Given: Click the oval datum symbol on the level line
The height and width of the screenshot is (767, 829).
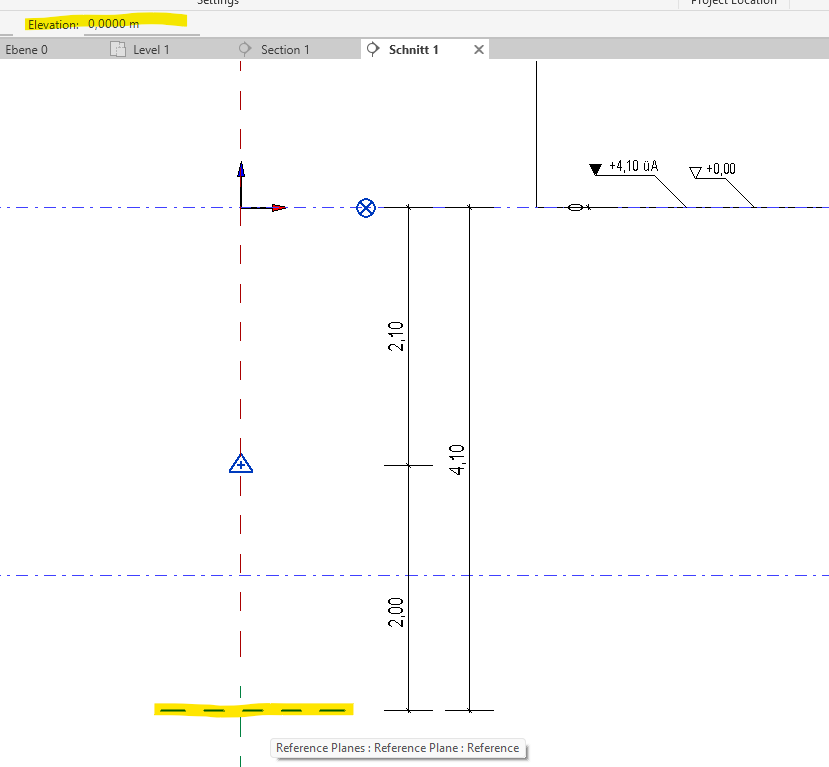Looking at the screenshot, I should [x=576, y=207].
